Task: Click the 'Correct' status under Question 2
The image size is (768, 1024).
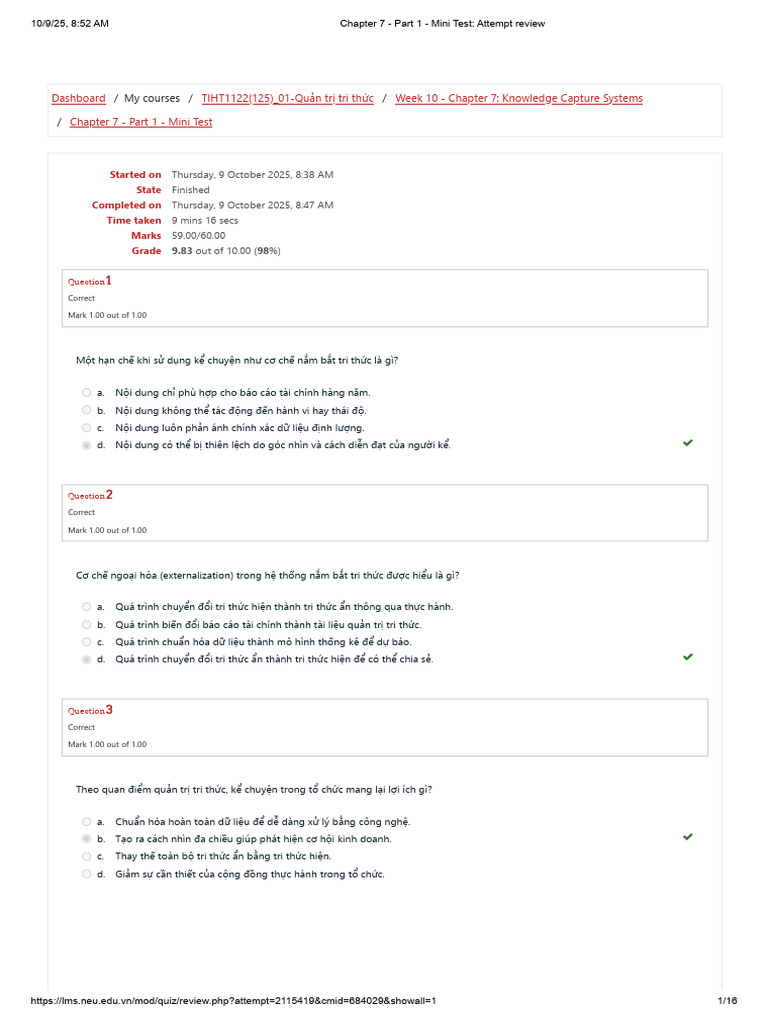Action: click(81, 512)
